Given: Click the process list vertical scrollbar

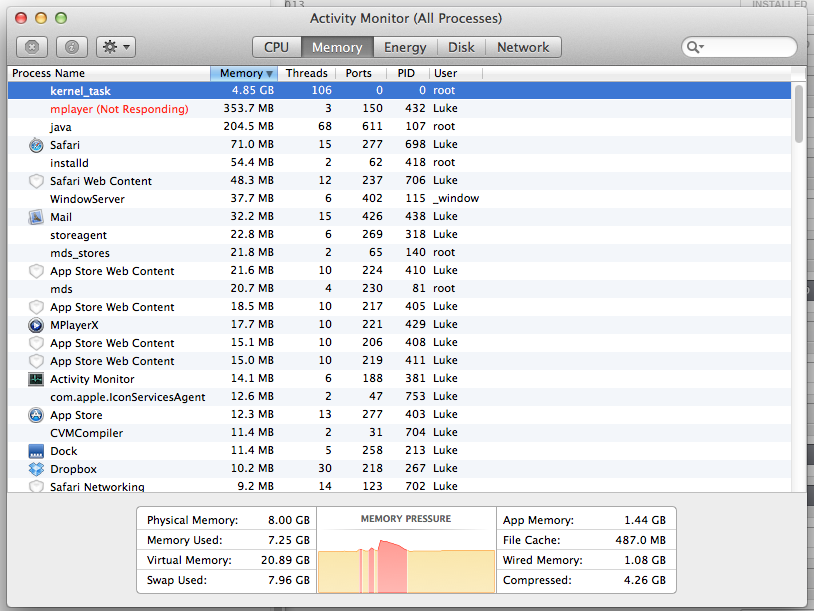Looking at the screenshot, I should [x=799, y=113].
